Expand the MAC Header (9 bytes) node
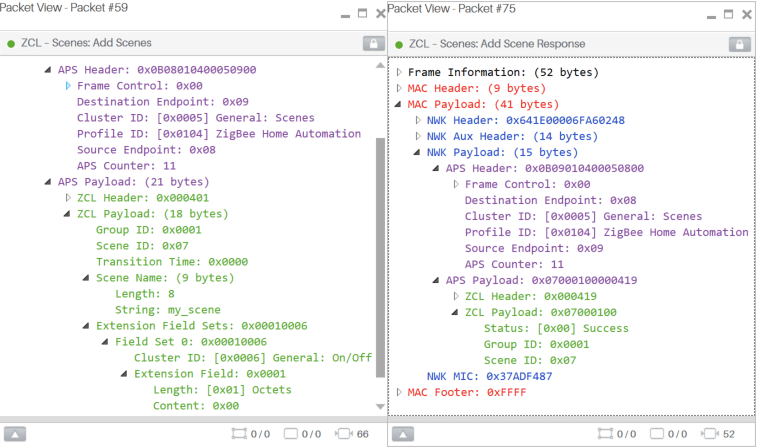 (x=400, y=88)
